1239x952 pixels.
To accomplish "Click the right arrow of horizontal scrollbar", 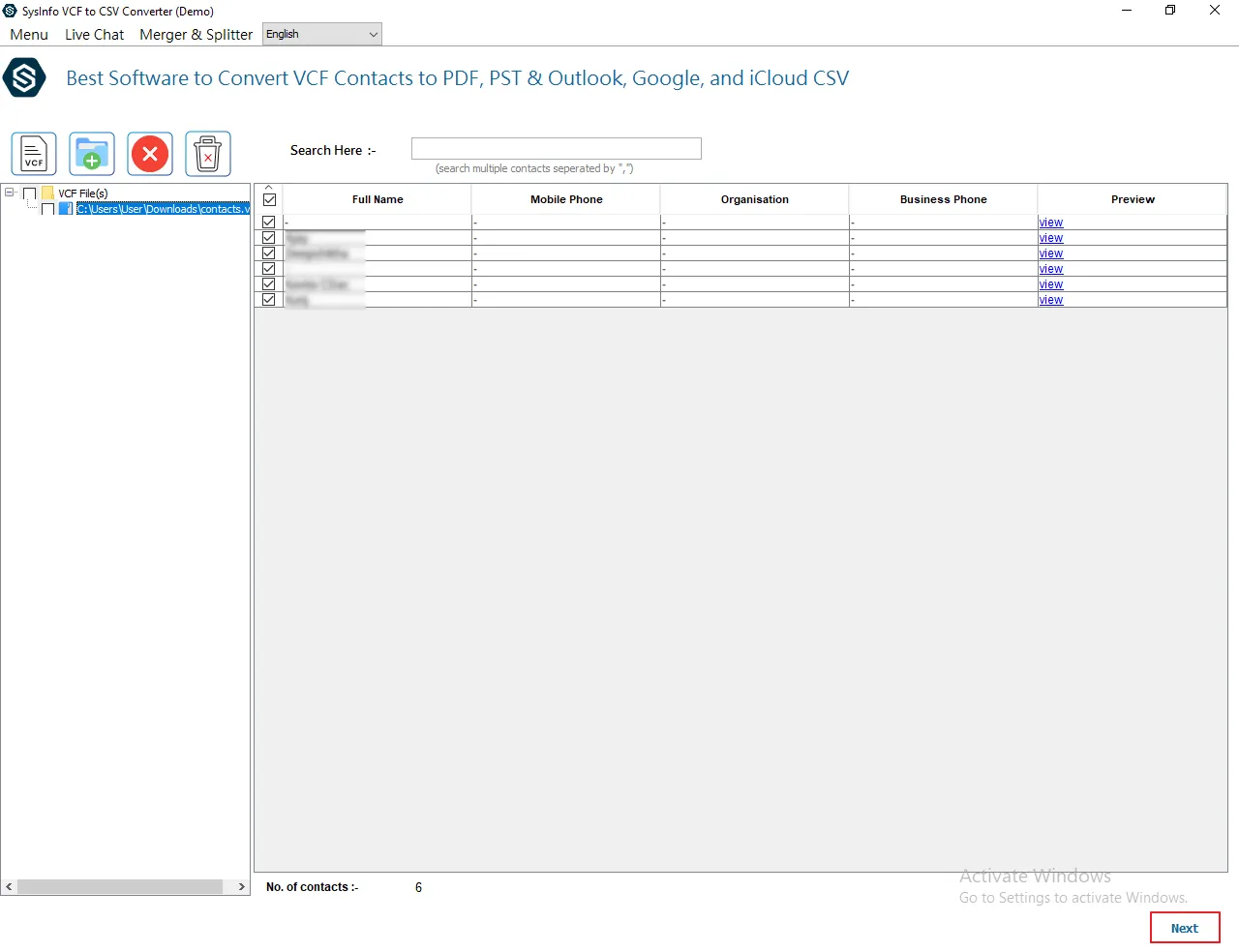I will (x=241, y=887).
